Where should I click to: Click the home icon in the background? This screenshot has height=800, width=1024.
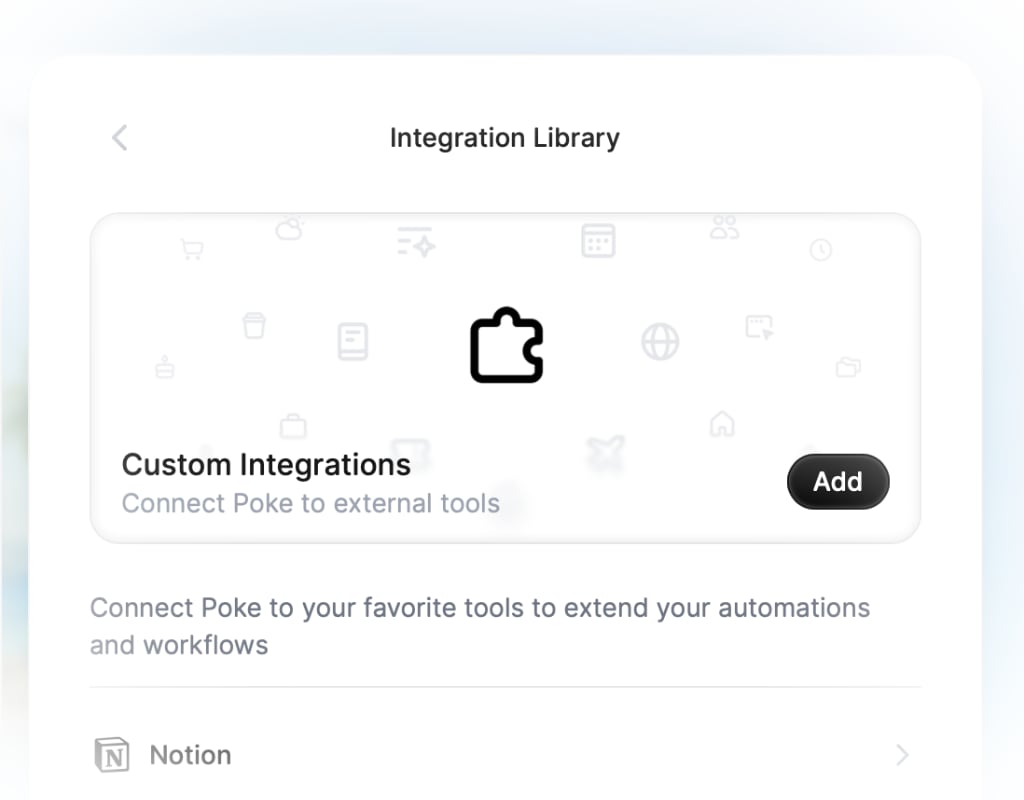tap(722, 425)
